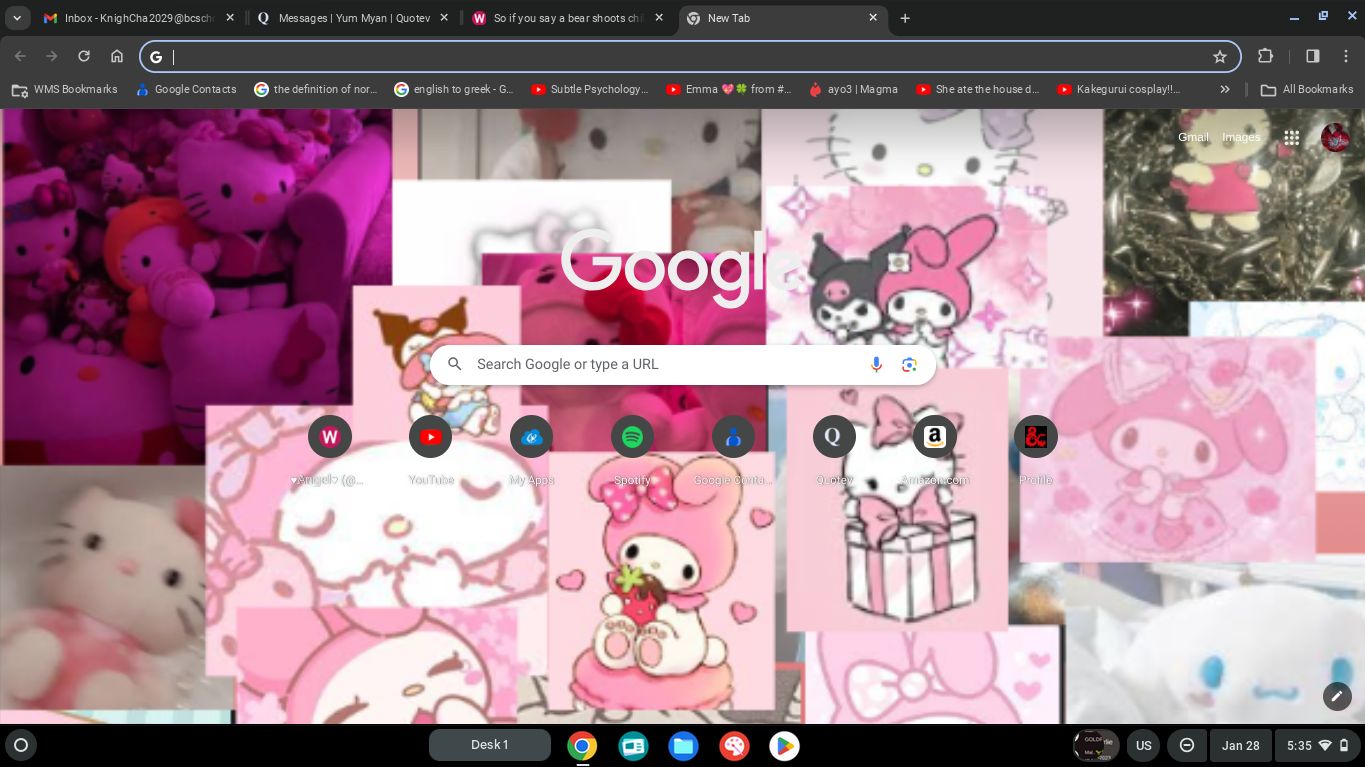Click the Images link
The width and height of the screenshot is (1365, 767).
[x=1241, y=137]
